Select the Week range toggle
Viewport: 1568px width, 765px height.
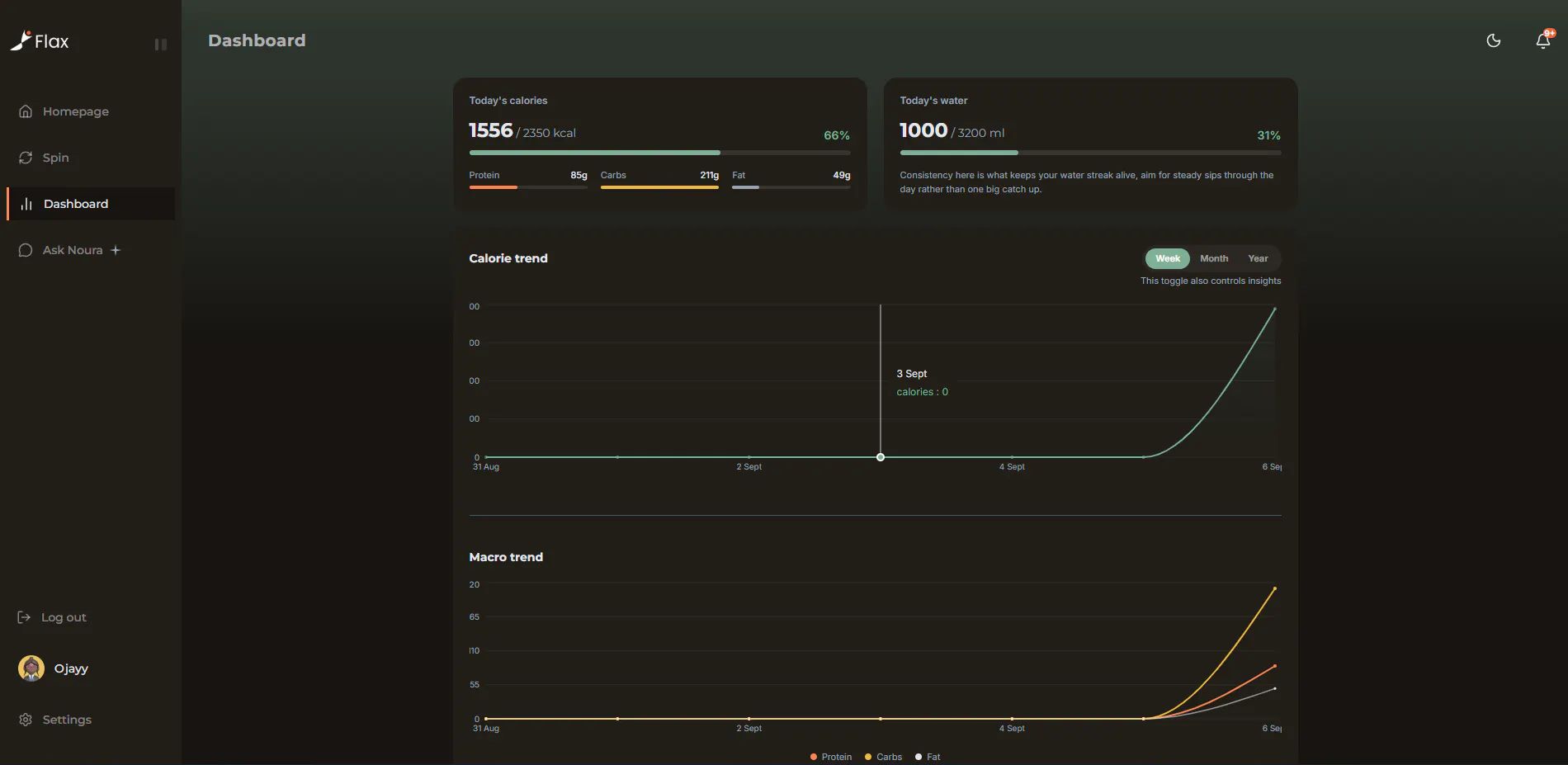[1168, 258]
